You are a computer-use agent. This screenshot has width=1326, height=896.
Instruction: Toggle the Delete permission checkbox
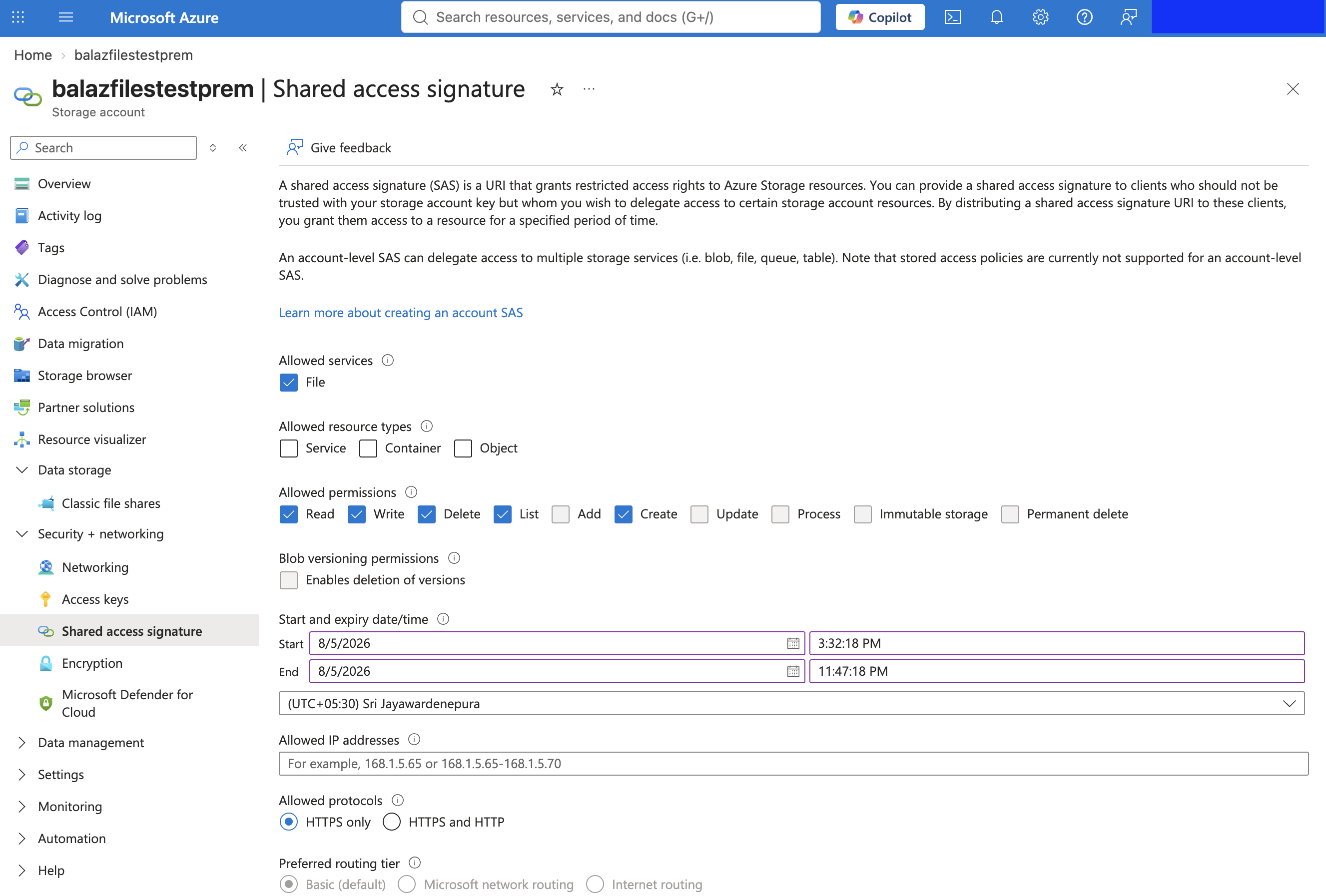tap(426, 514)
